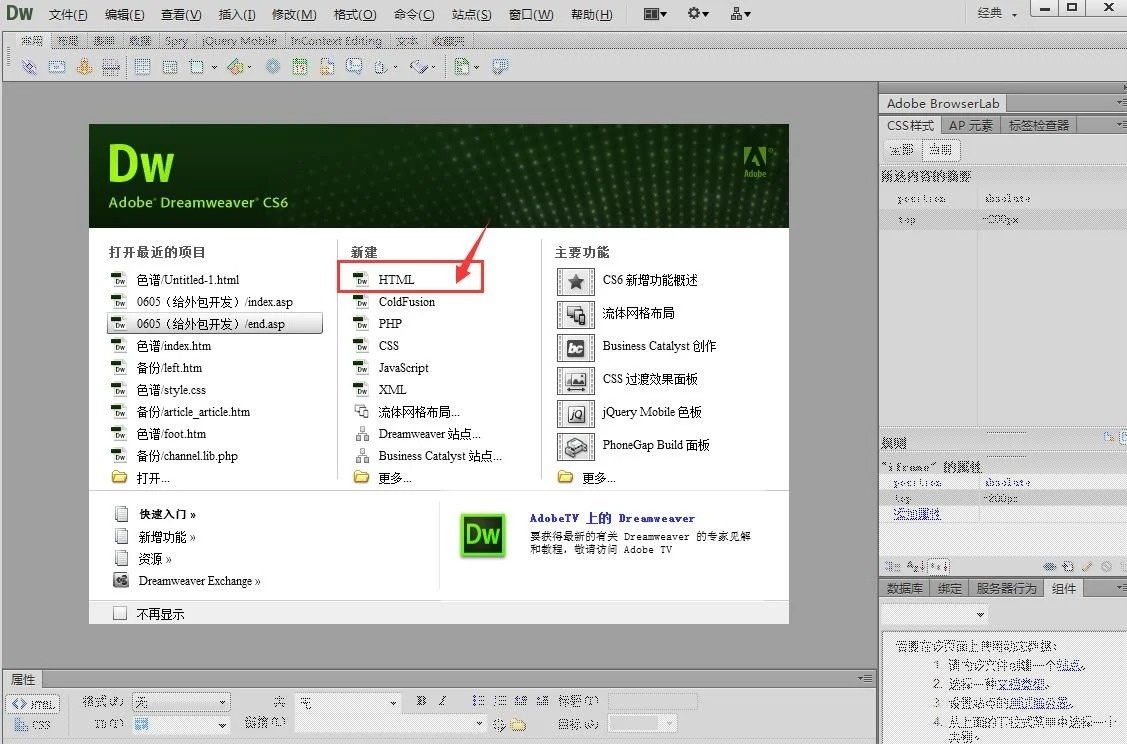Image resolution: width=1127 pixels, height=744 pixels.
Task: Switch to the AP 元素 tab
Action: (x=970, y=125)
